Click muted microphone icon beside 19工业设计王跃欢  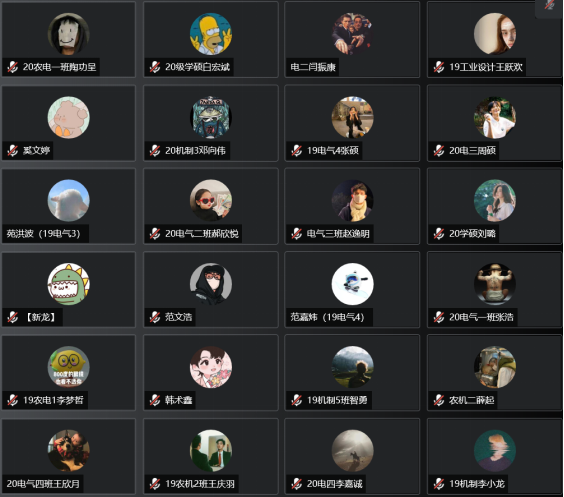coord(439,67)
